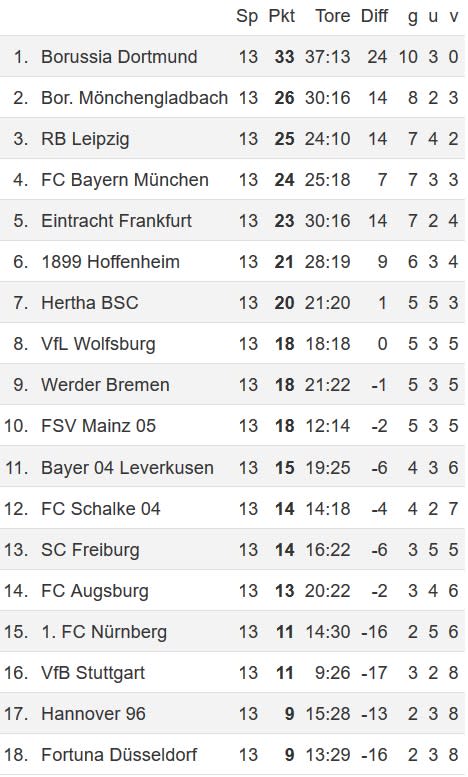This screenshot has width=468, height=777.
Task: Open Hertha BSC team row
Action: 232,302
